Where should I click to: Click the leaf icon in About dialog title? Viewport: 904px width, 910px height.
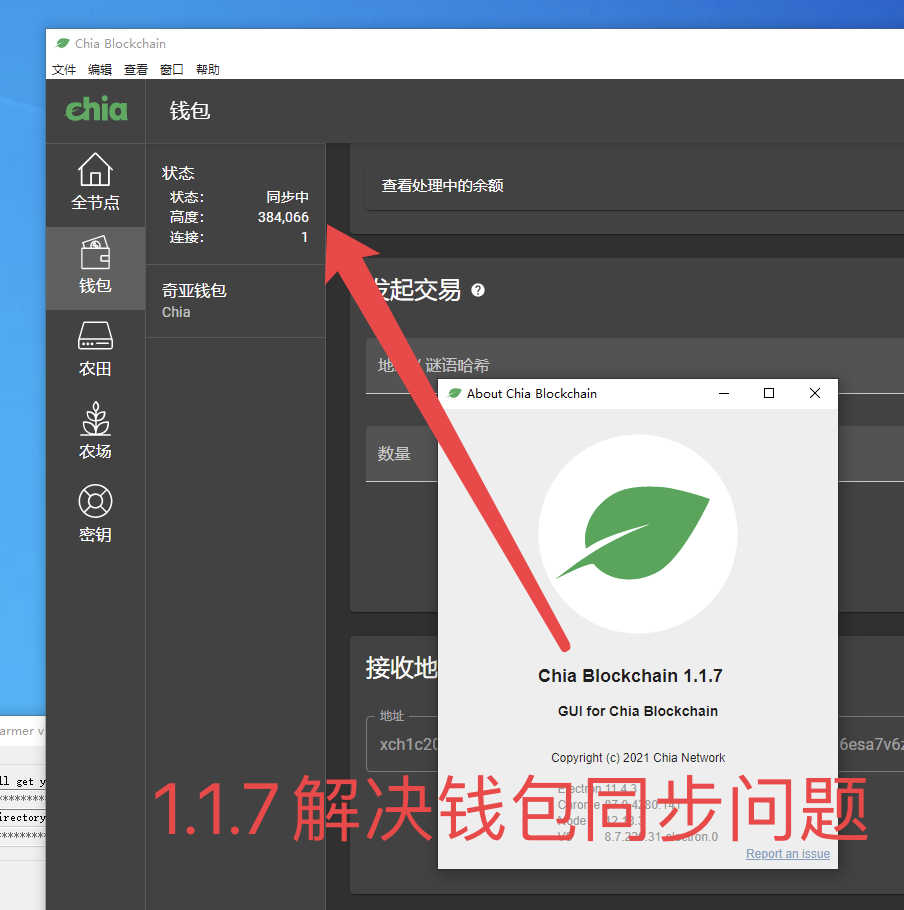tap(454, 393)
